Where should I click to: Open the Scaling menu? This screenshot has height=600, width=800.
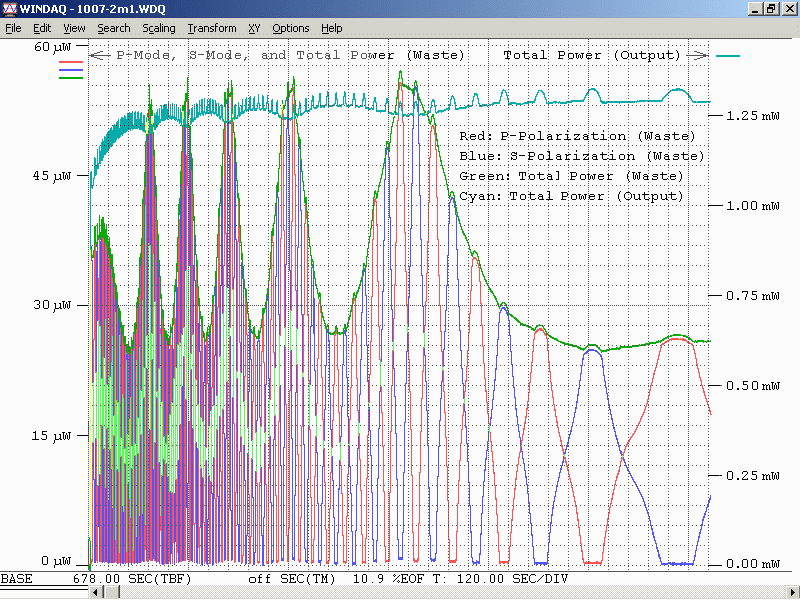(x=158, y=28)
